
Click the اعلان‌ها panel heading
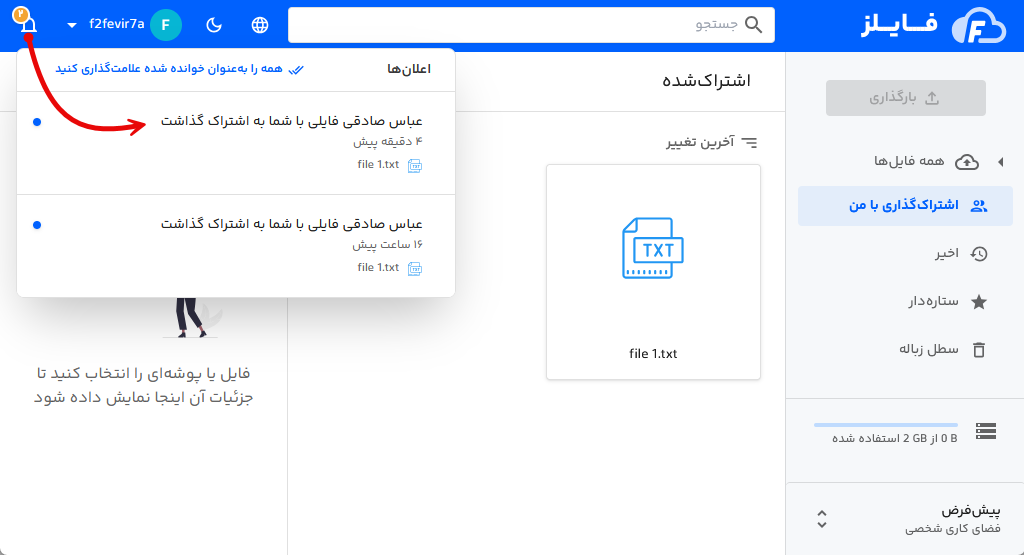pos(409,69)
